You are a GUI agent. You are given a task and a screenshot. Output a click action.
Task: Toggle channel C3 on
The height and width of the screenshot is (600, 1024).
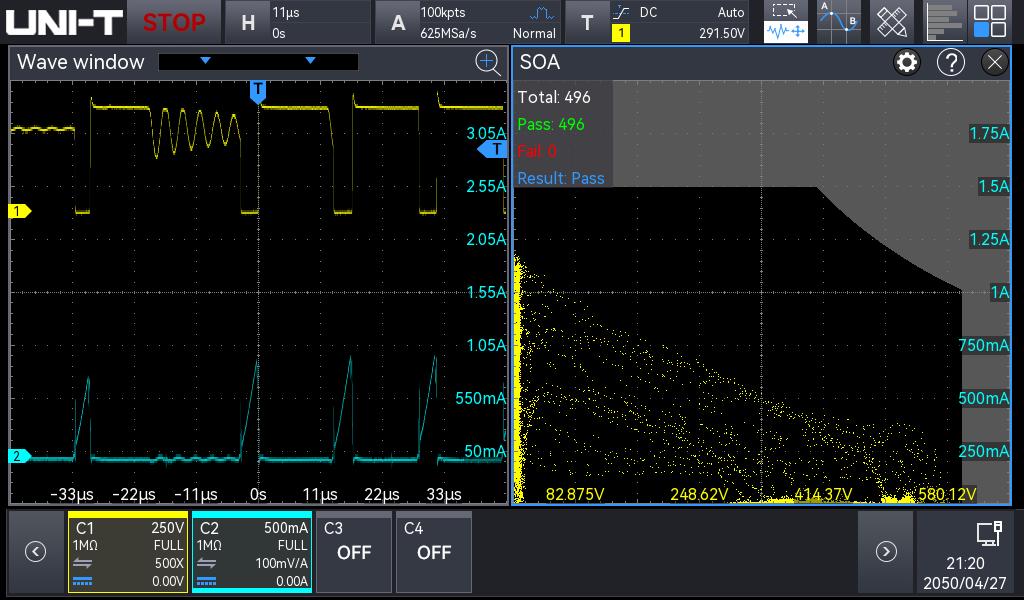click(x=354, y=552)
